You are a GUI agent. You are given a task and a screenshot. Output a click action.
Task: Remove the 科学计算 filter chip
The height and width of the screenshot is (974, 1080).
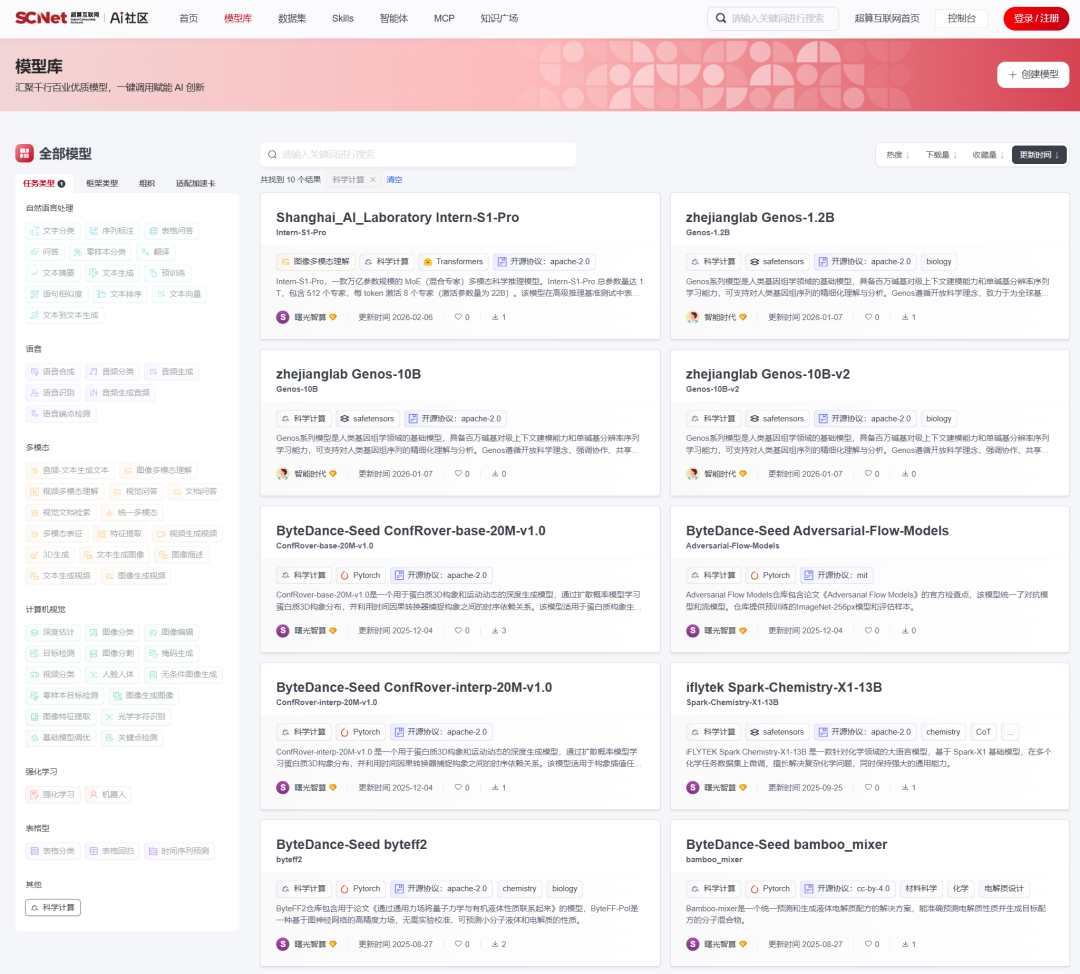[373, 180]
